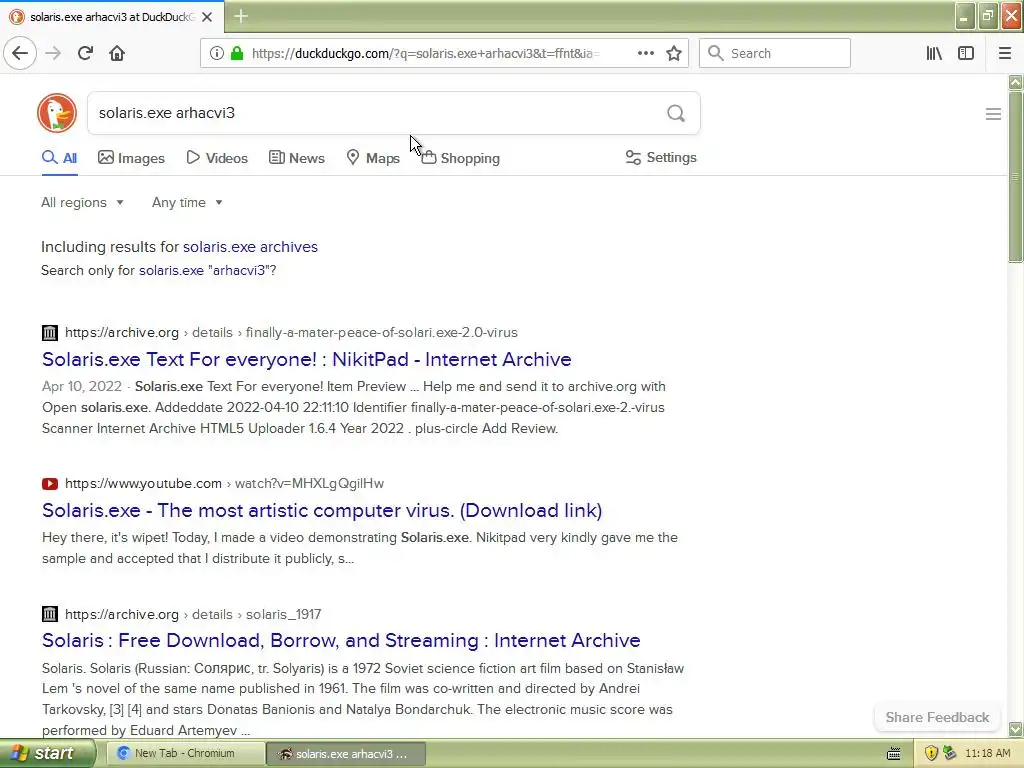Open the keyboard icon in system tray

(x=893, y=754)
